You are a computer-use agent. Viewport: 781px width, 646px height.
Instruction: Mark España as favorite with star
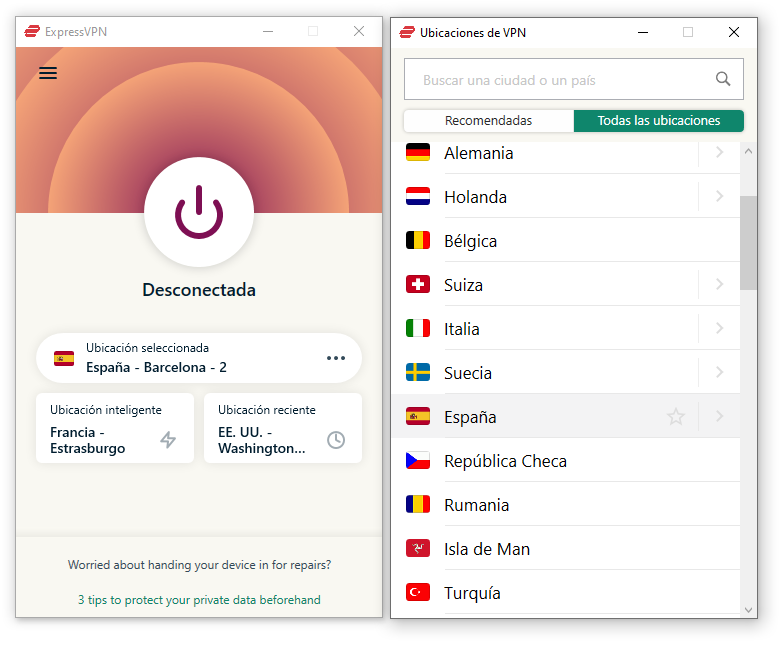[676, 416]
